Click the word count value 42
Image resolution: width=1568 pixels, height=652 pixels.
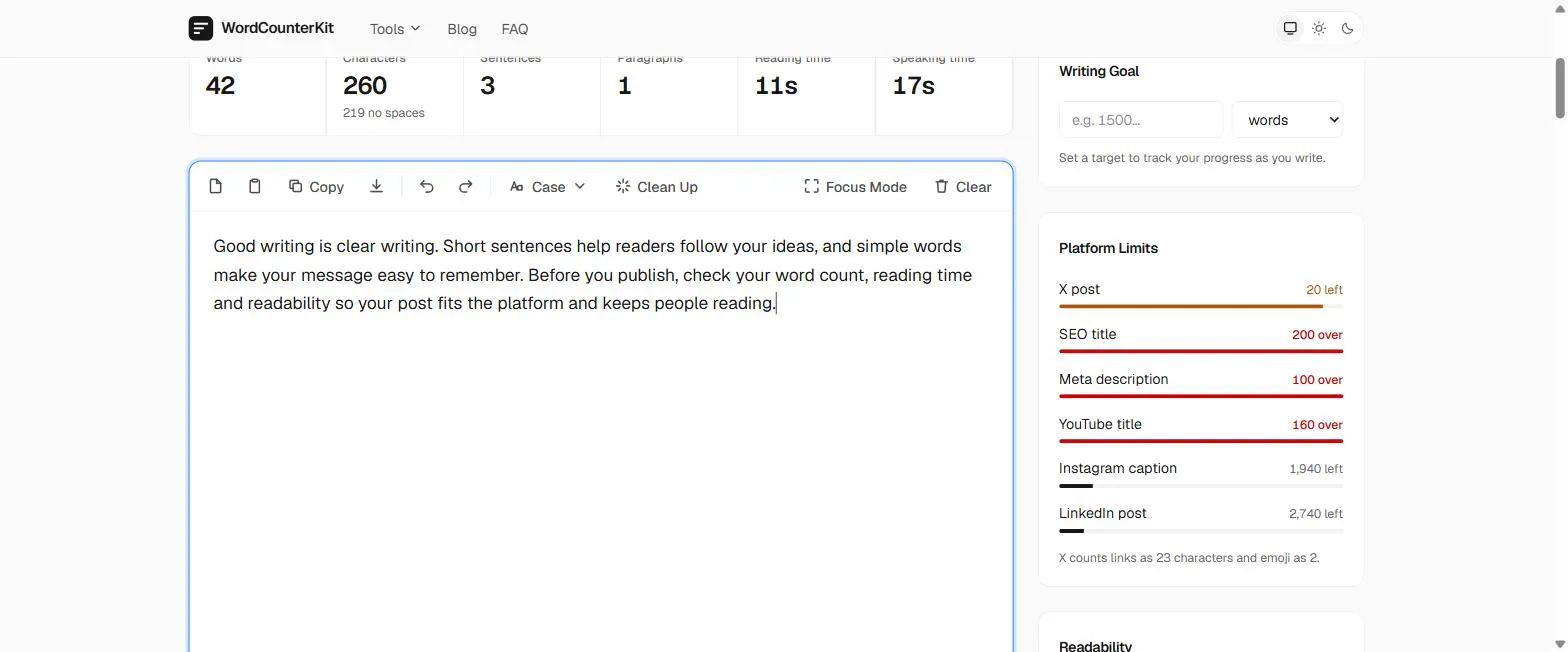220,86
